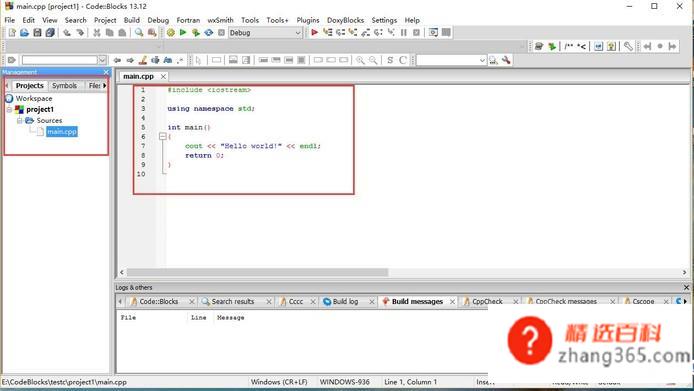Select main.cpp in the project tree
Image resolution: width=694 pixels, height=391 pixels.
62,132
